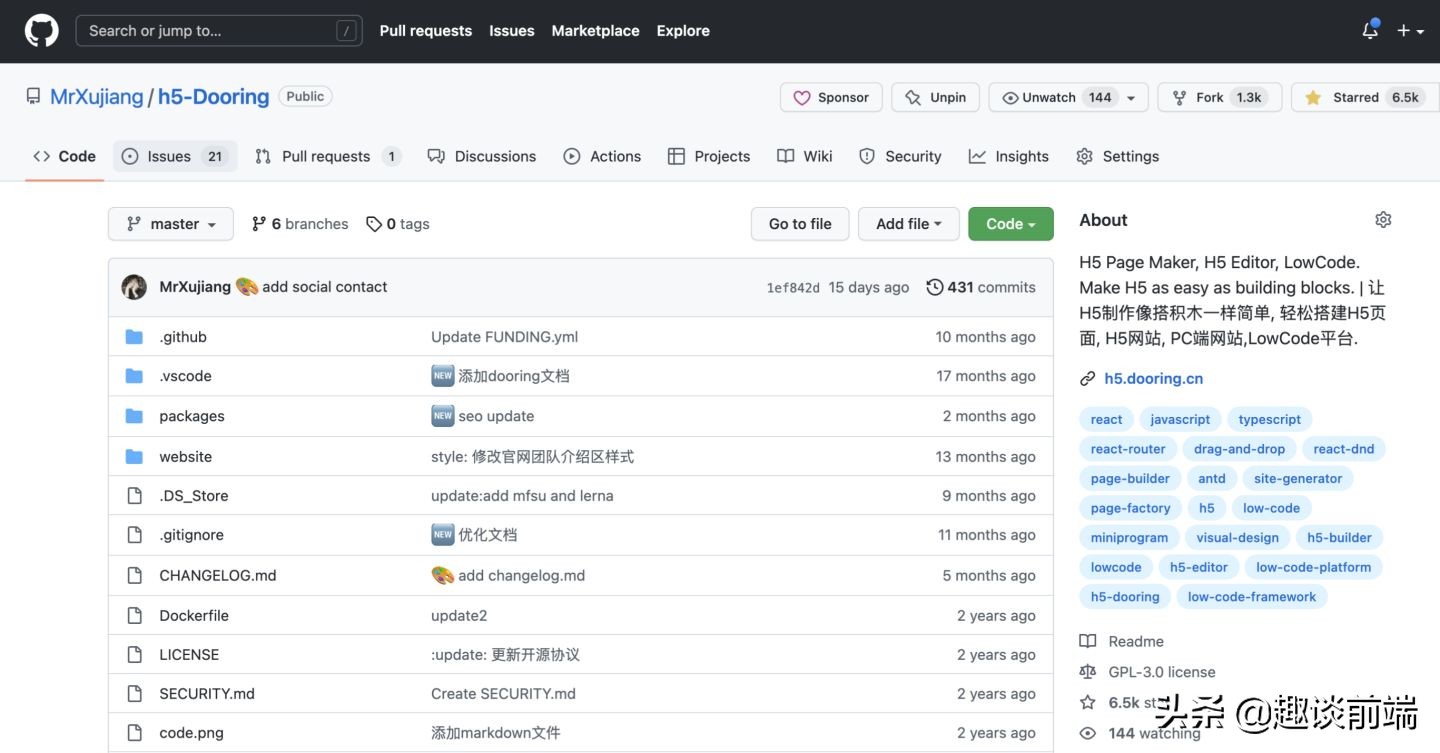Image resolution: width=1440 pixels, height=753 pixels.
Task: Select the h5-editor topic tag
Action: point(1198,567)
